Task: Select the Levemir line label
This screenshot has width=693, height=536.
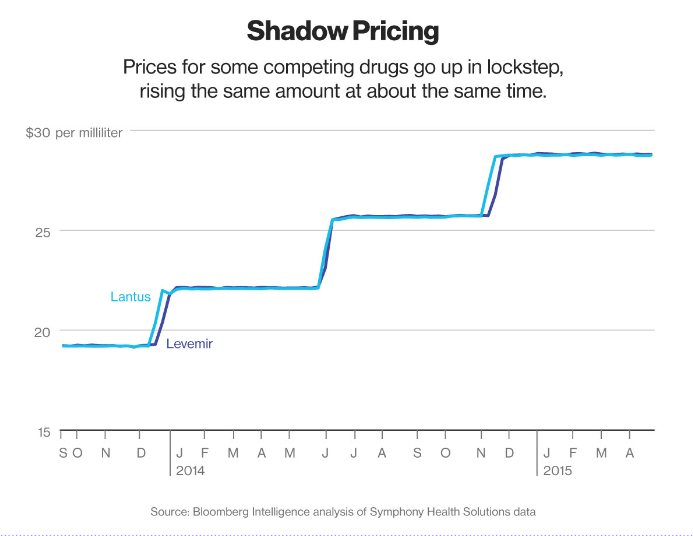Action: click(x=189, y=343)
